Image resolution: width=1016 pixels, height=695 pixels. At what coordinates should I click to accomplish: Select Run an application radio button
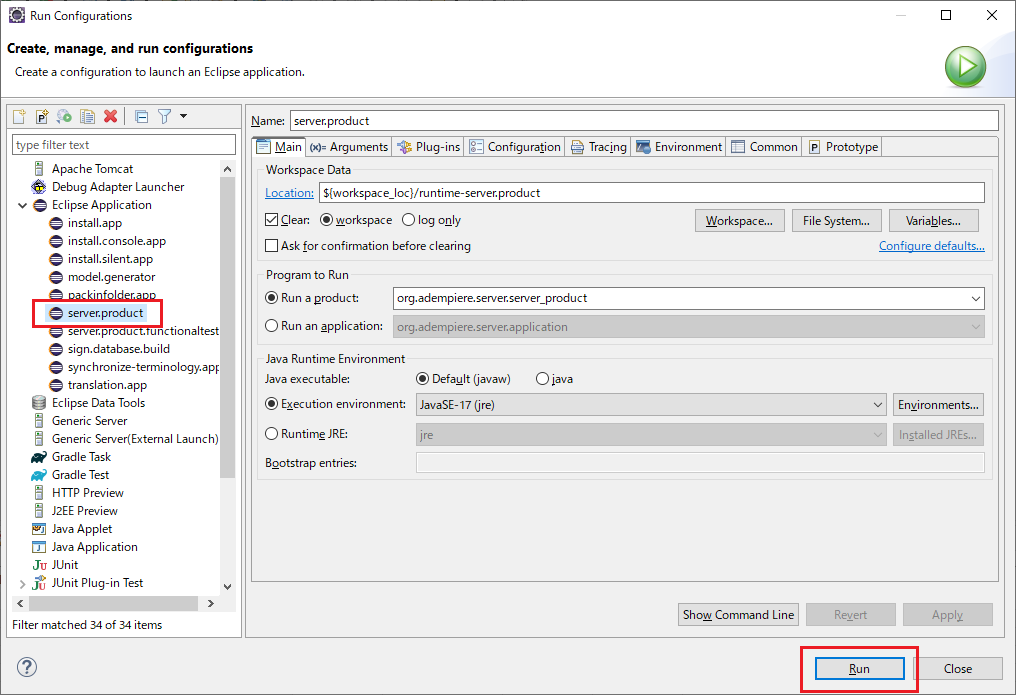pos(271,326)
